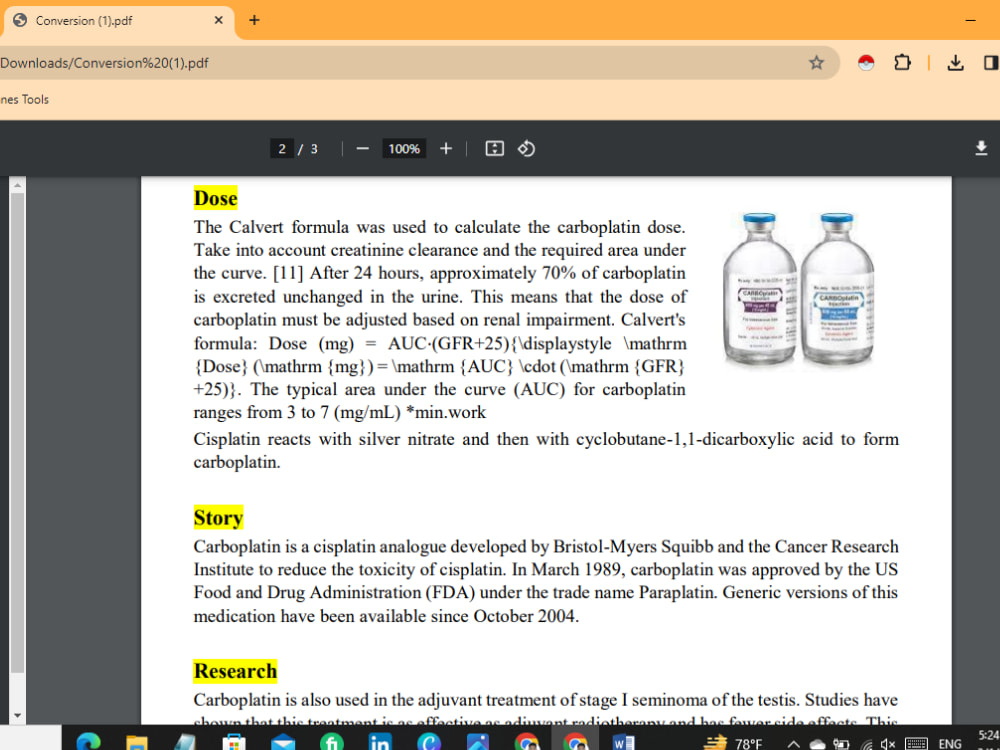
Task: Click the Dose heading
Action: tap(216, 198)
